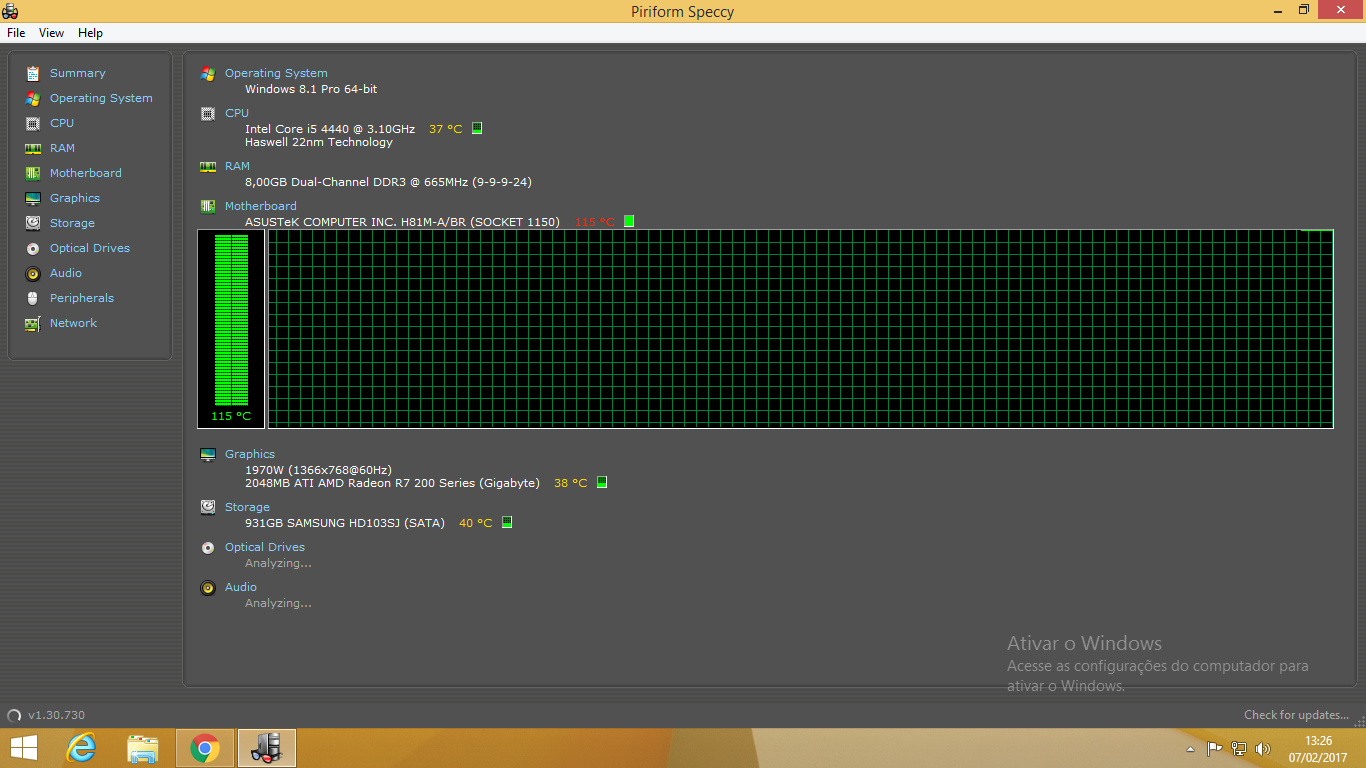Click the Audio icon in summary pane
1366x768 pixels.
tap(208, 587)
